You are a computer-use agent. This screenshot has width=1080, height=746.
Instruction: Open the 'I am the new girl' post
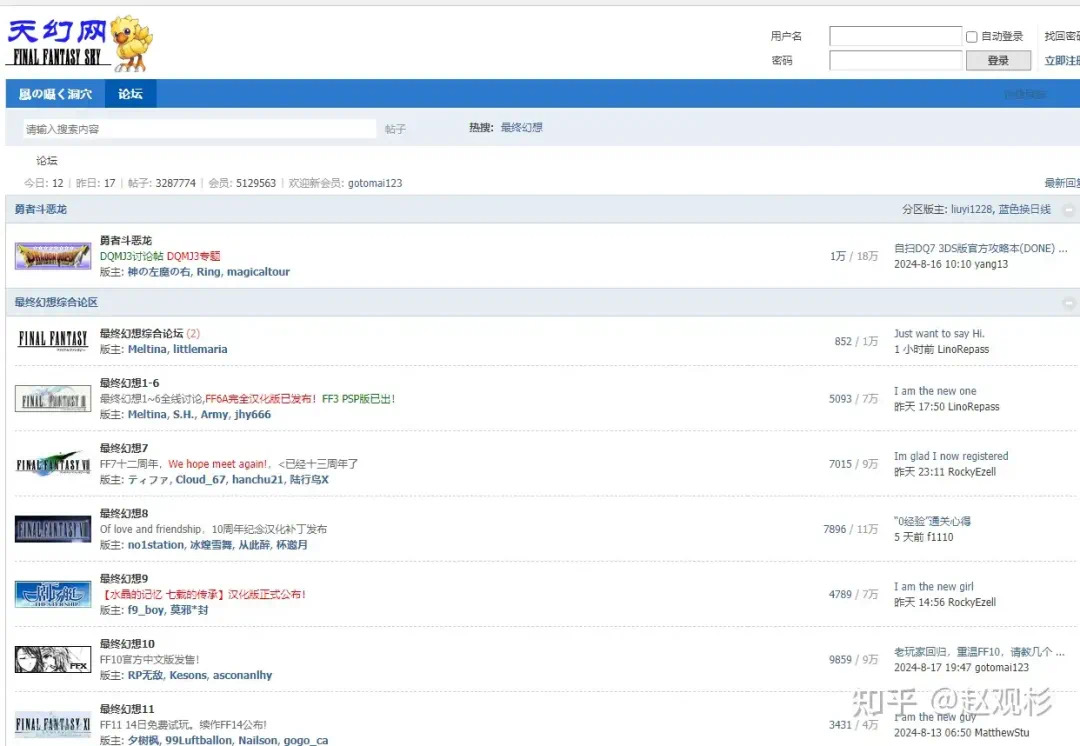934,587
